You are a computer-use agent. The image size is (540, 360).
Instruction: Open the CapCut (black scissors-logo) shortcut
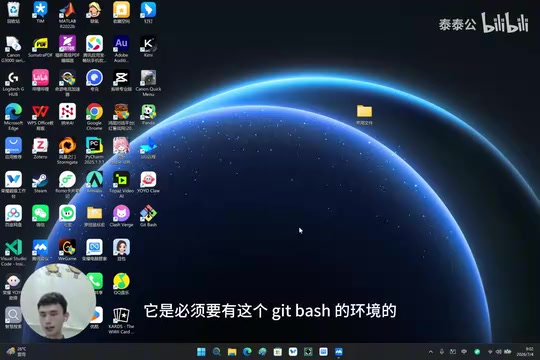(121, 80)
